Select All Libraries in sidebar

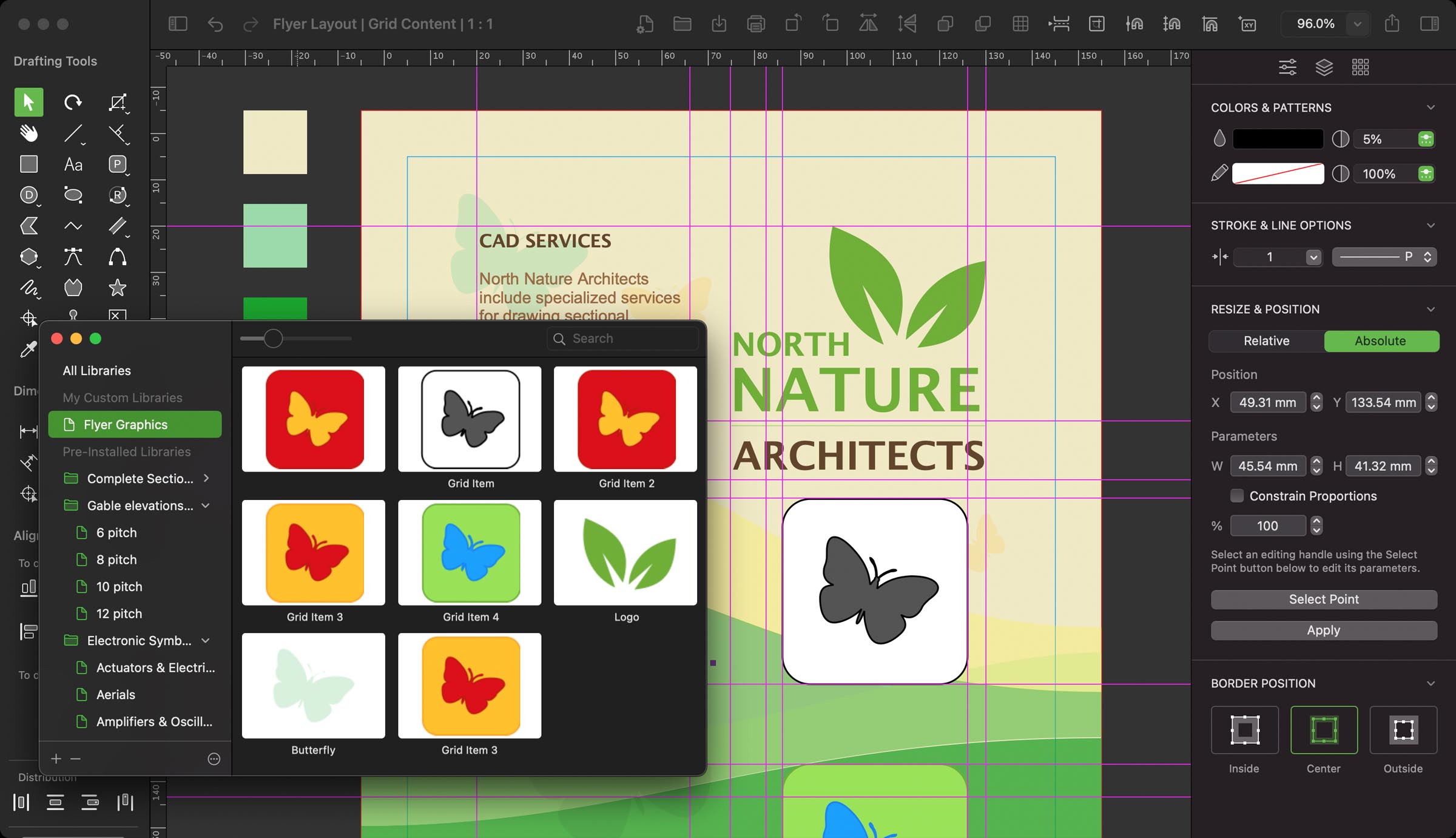[97, 371]
